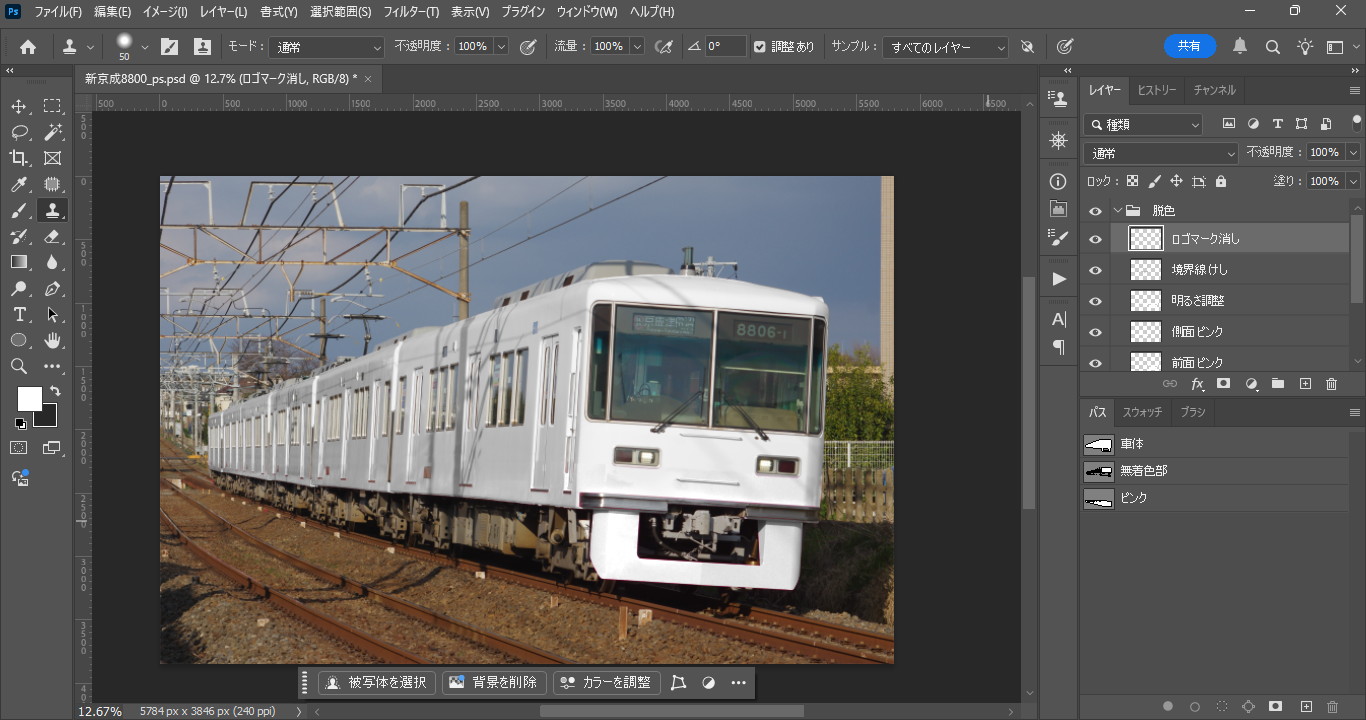Click the white foreground color swatch
Screen dimensions: 1366x720
[28, 398]
